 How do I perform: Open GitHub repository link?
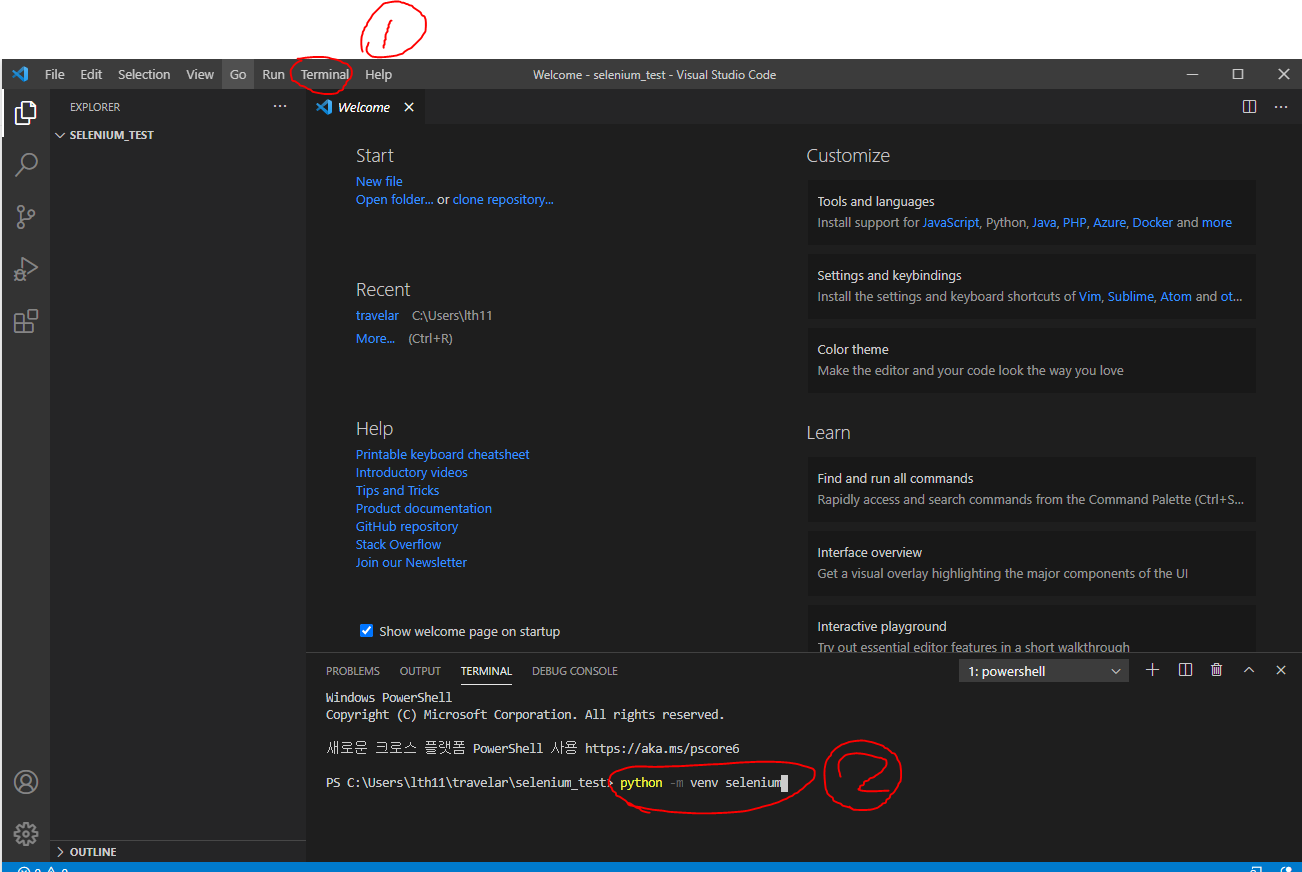coord(407,526)
